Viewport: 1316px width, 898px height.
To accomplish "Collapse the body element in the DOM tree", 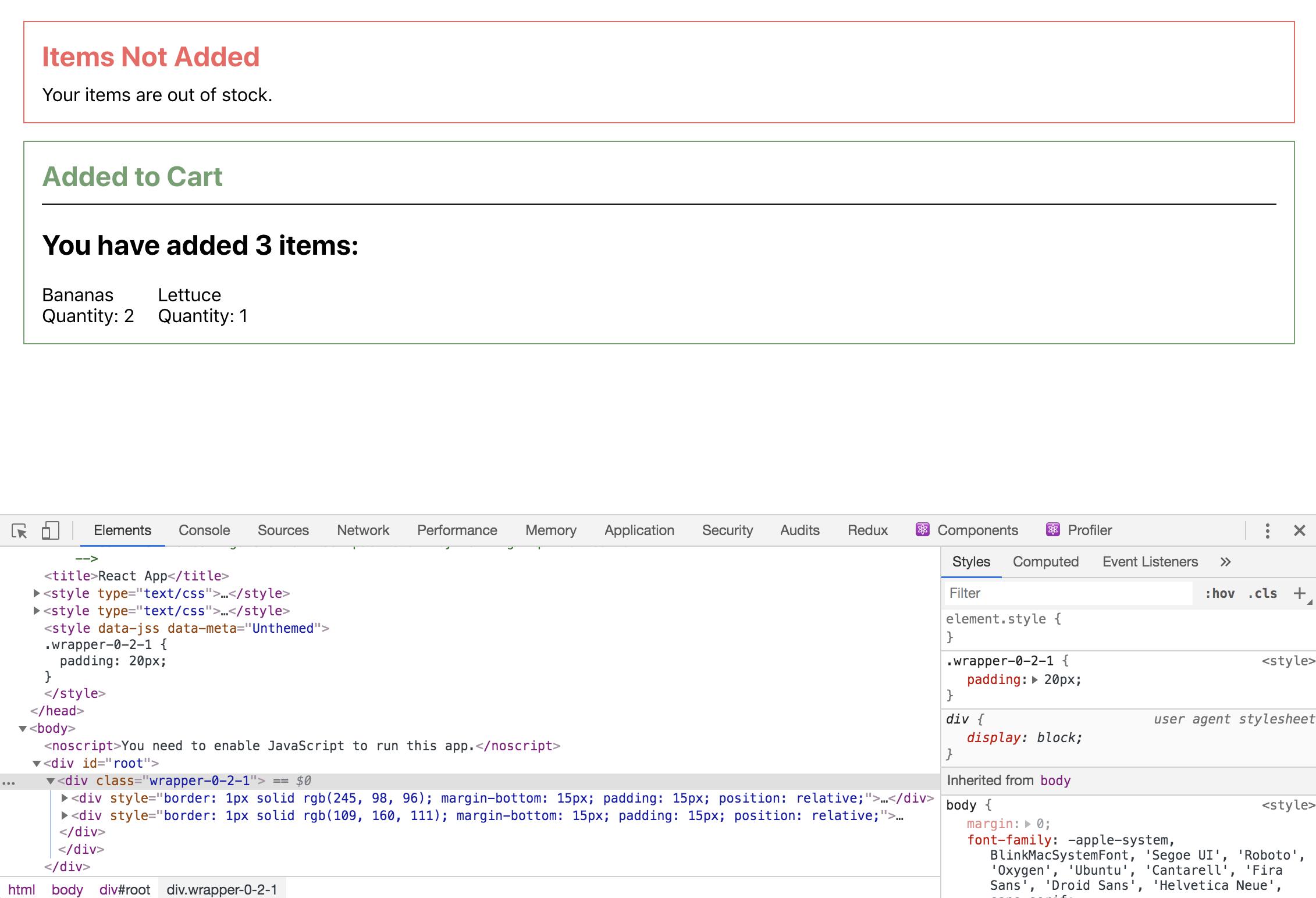I will pos(22,728).
